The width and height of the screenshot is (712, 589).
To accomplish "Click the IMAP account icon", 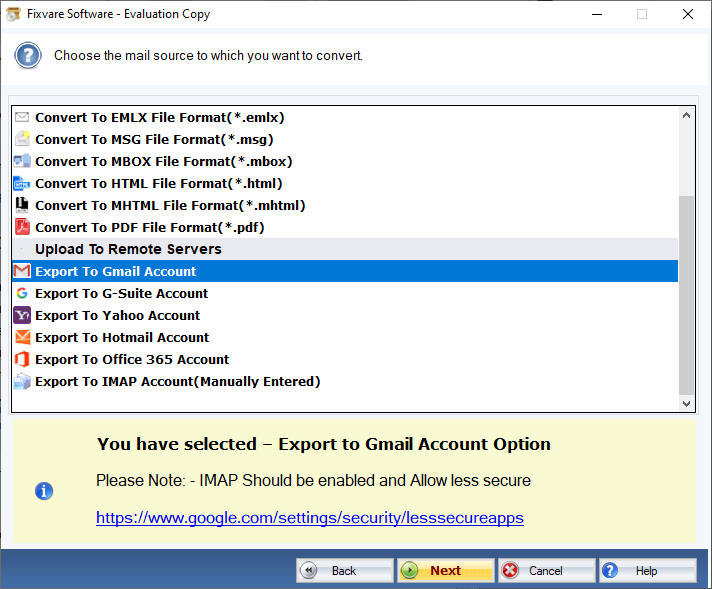I will tap(22, 381).
